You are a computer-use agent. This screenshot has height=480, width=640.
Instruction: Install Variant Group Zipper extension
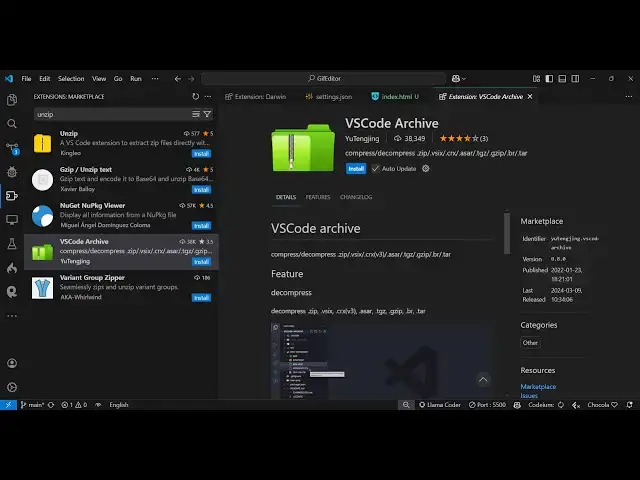click(201, 298)
